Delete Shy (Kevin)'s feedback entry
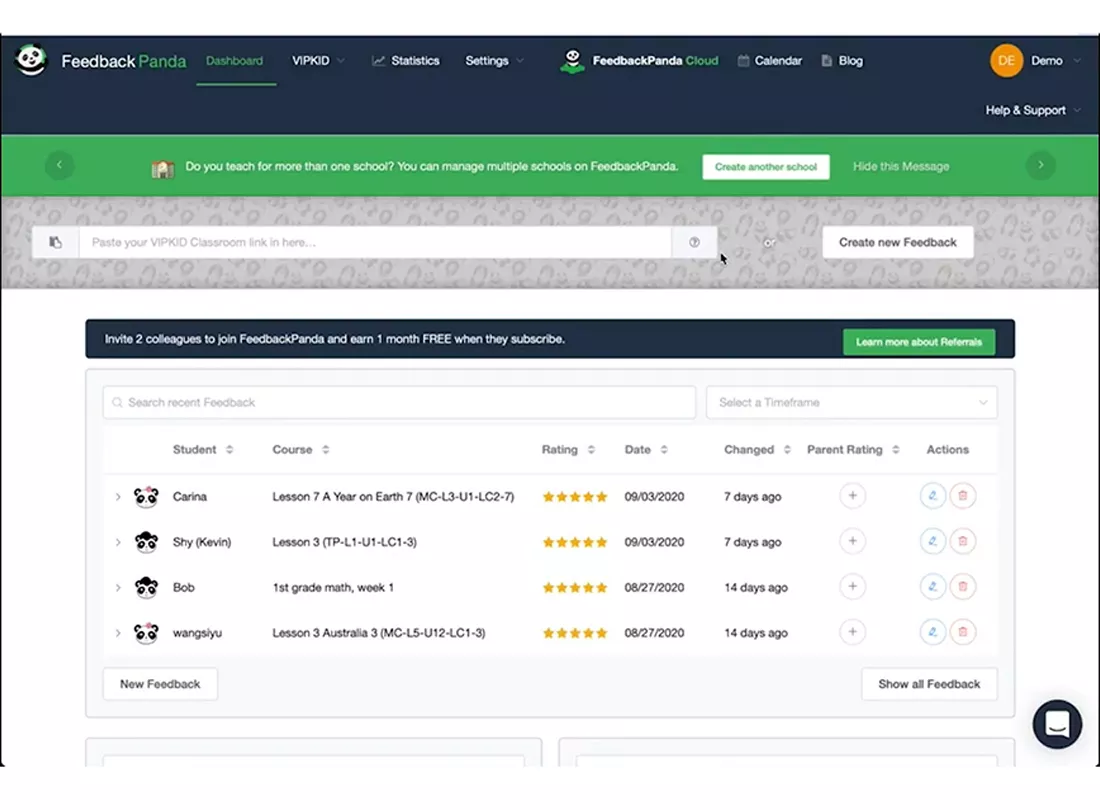Viewport: 1100px width, 810px height. (x=962, y=541)
